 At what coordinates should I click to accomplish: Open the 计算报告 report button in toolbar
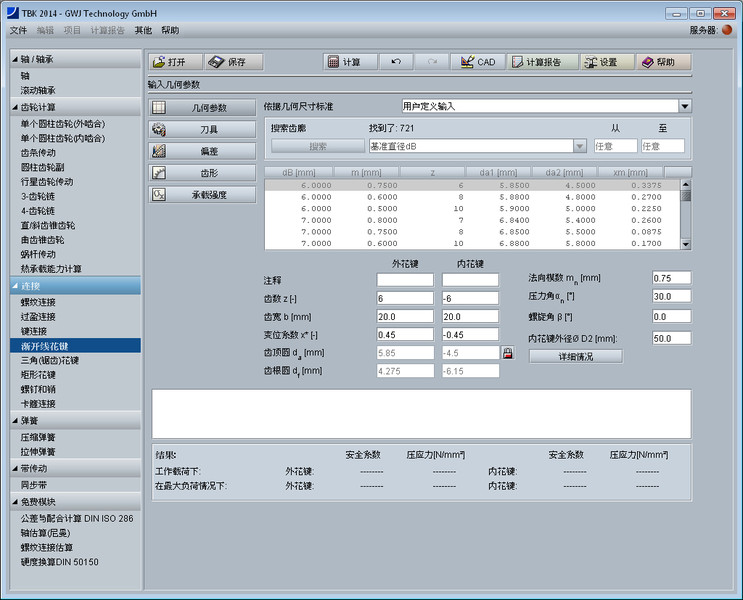coord(541,62)
